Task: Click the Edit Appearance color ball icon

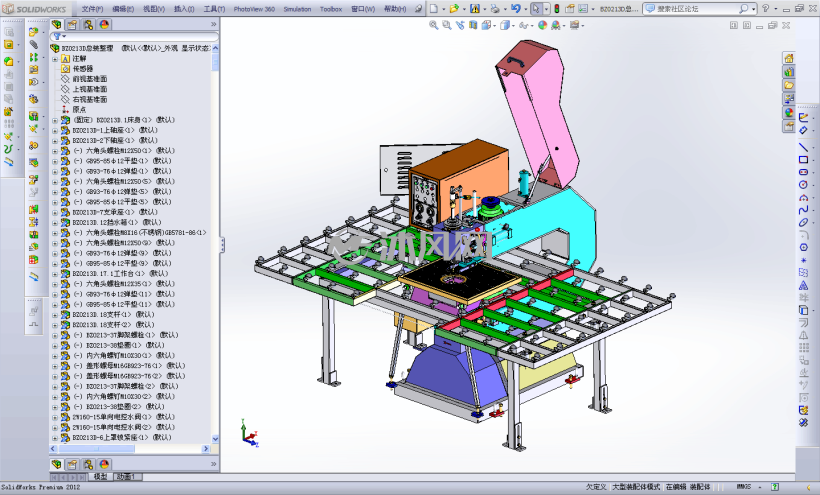Action: click(542, 25)
